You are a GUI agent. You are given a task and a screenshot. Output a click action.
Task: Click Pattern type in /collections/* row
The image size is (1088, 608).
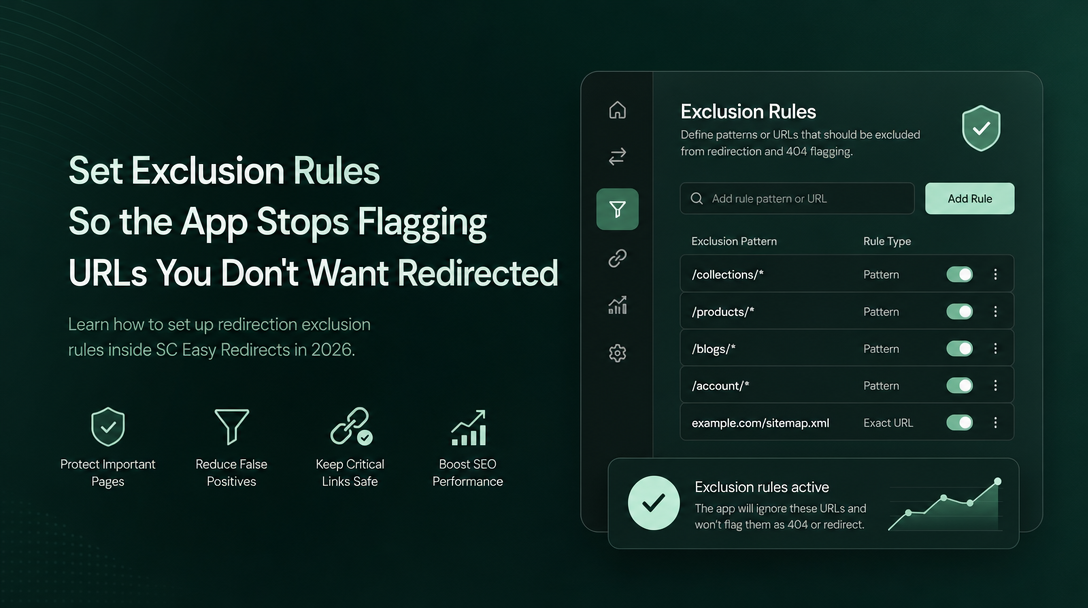(881, 274)
